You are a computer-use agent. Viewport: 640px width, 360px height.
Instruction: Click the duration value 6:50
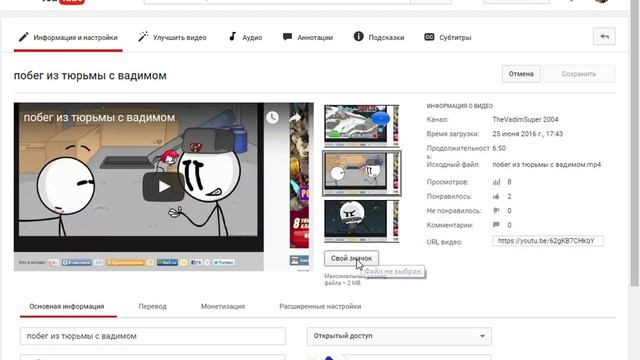pos(499,148)
